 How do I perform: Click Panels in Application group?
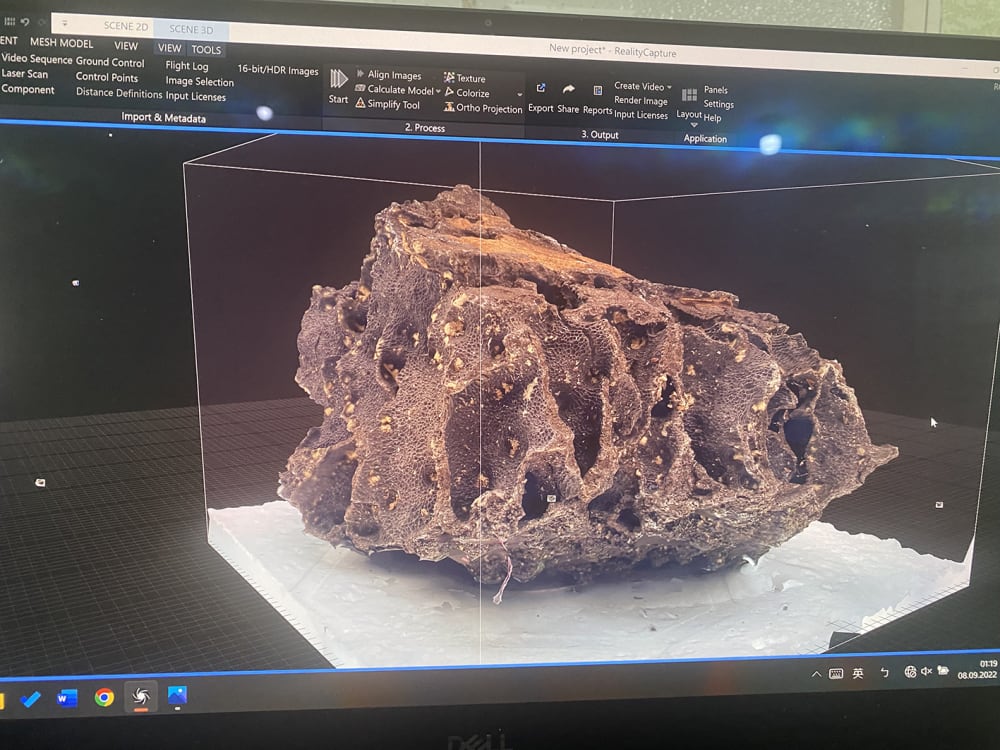[x=716, y=90]
